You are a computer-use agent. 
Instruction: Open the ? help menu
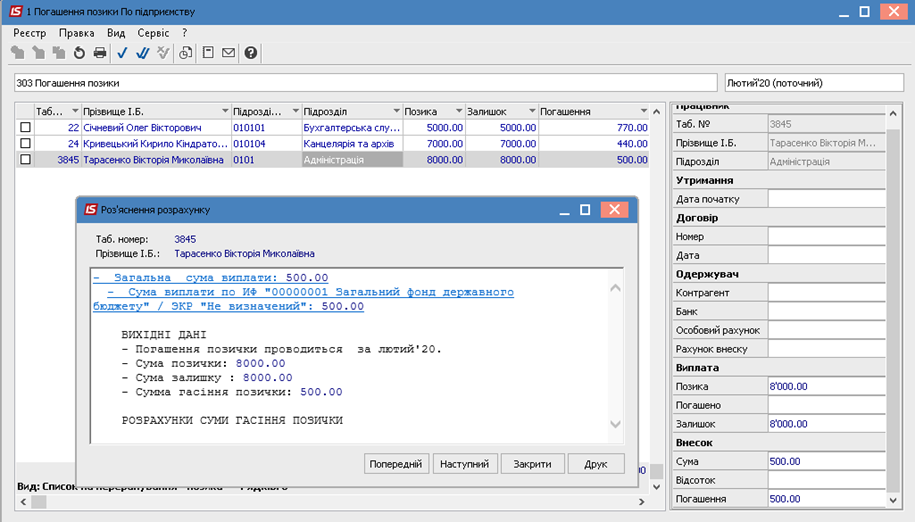(x=184, y=33)
